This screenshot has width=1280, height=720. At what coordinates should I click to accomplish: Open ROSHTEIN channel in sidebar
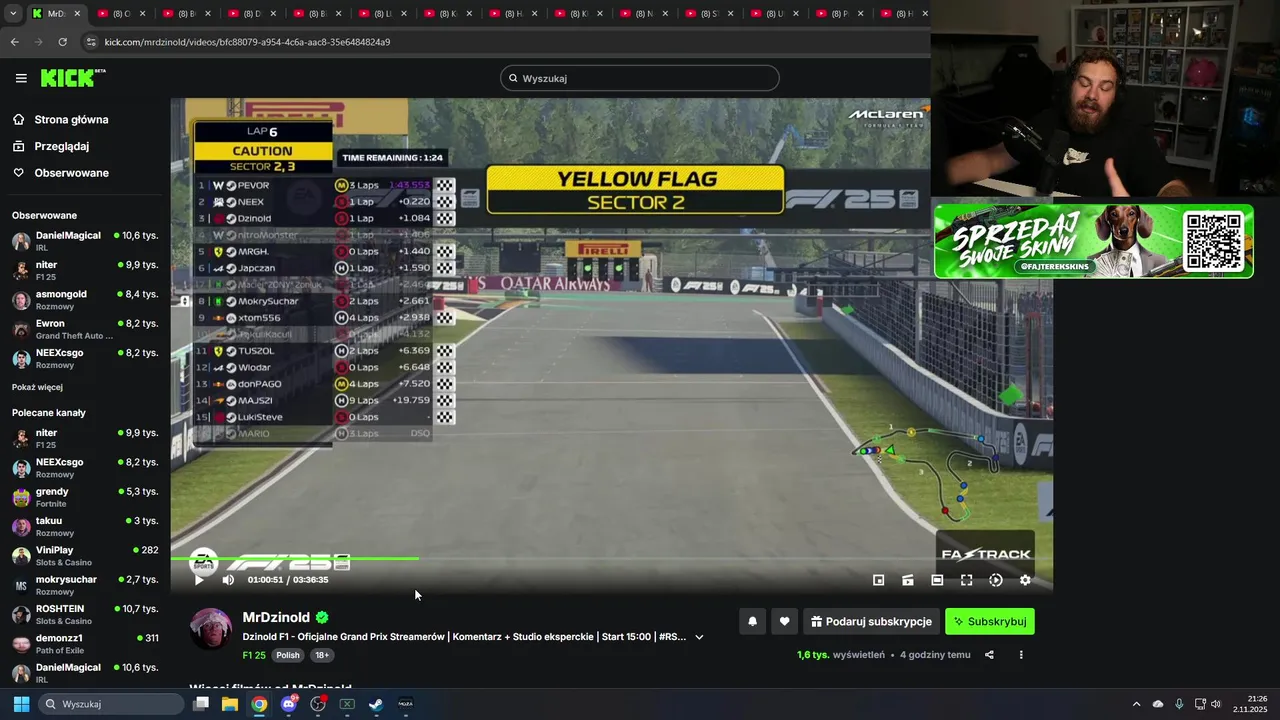[x=85, y=614]
